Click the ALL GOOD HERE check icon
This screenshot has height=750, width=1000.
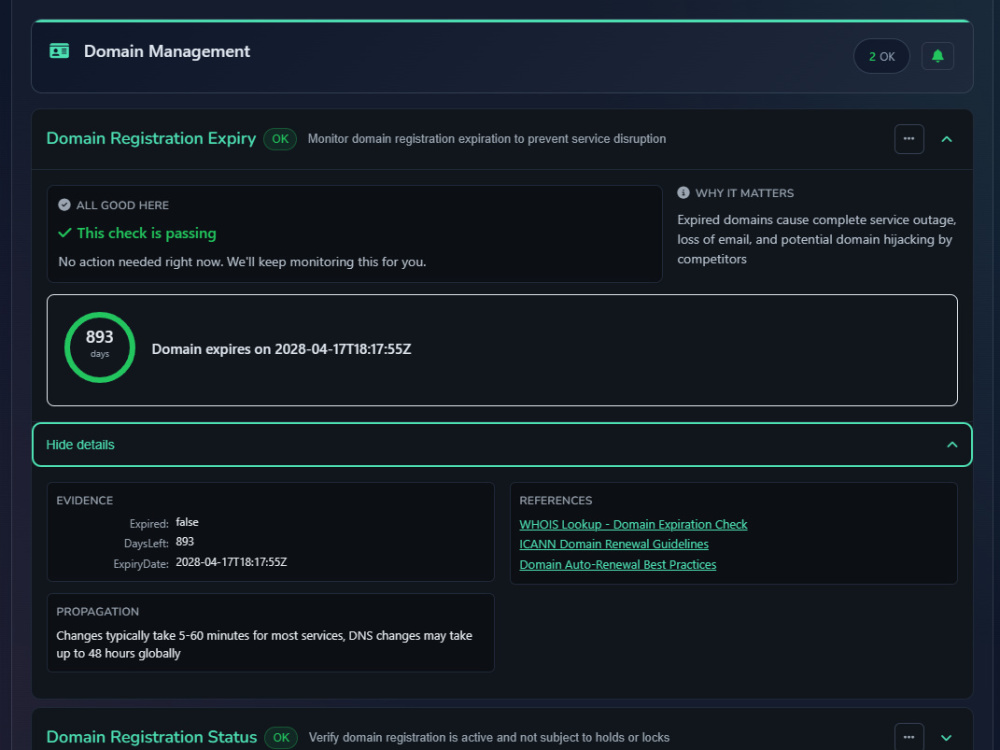[64, 205]
